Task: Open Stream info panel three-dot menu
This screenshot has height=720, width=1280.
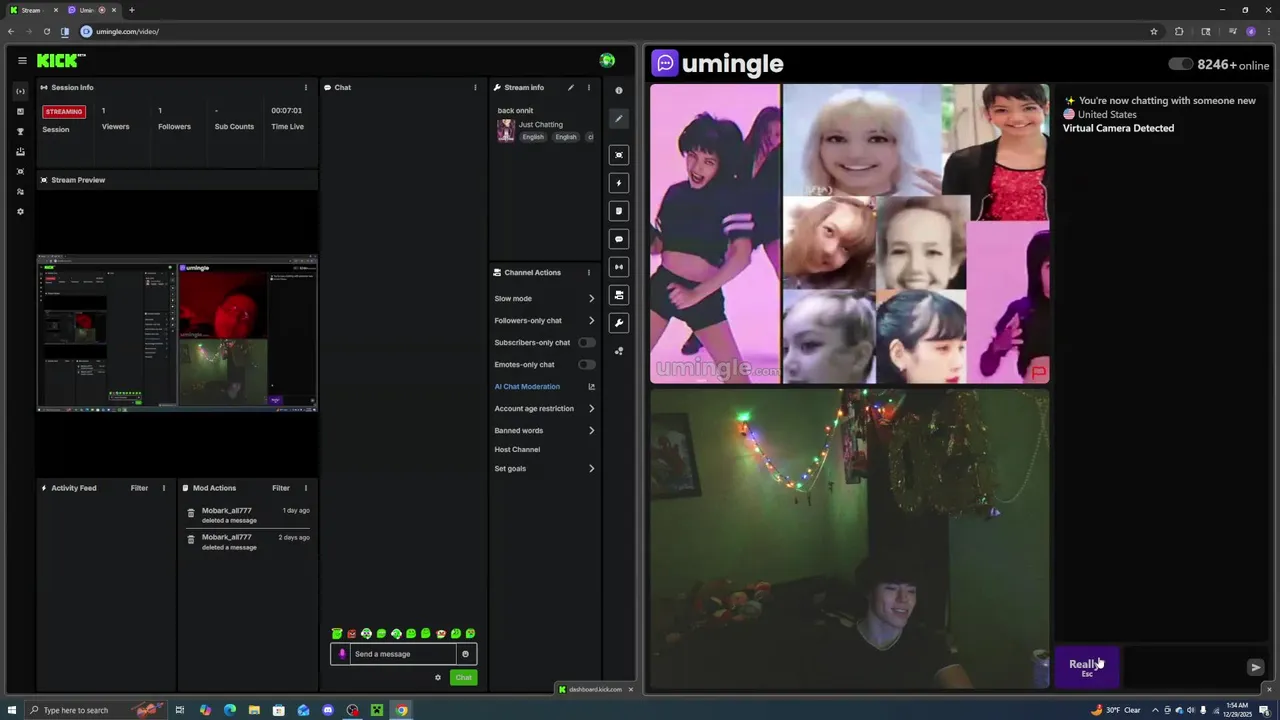Action: point(588,87)
